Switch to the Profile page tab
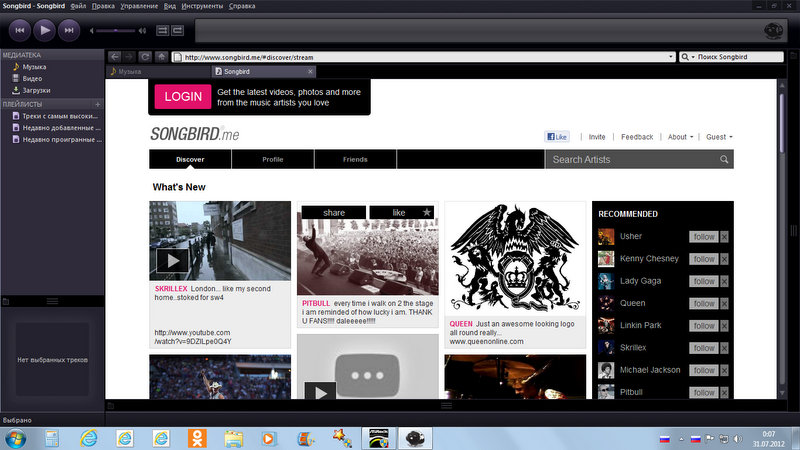Image resolution: width=800 pixels, height=450 pixels. click(x=272, y=159)
